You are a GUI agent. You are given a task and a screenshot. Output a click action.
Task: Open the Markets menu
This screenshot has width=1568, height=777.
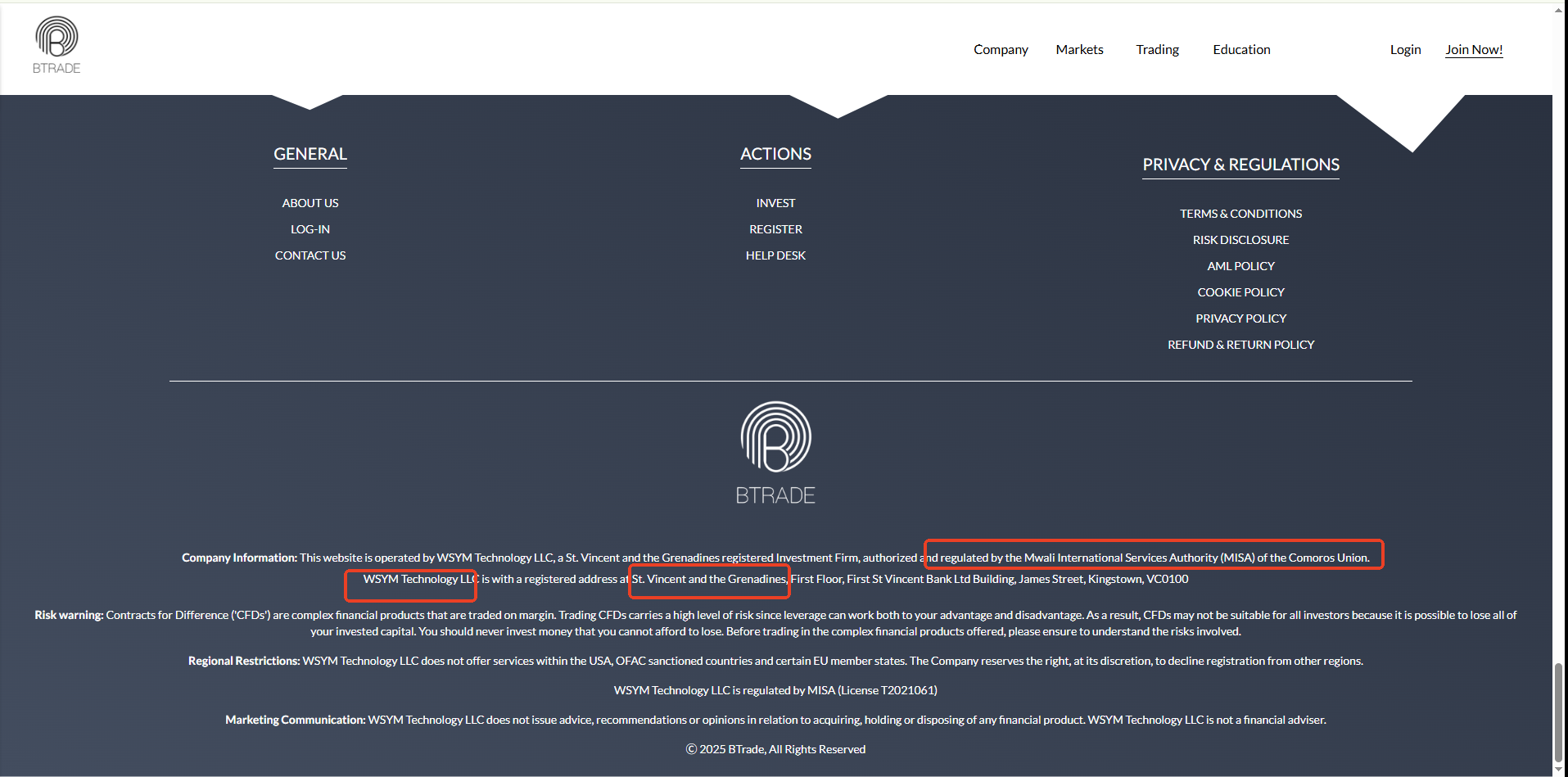click(1079, 50)
